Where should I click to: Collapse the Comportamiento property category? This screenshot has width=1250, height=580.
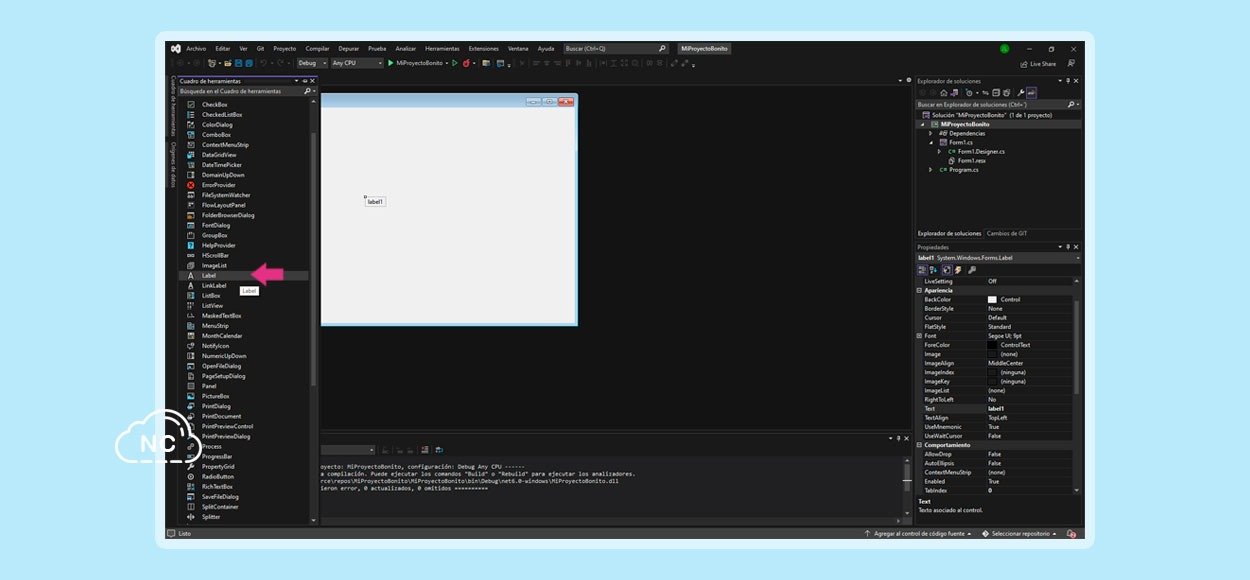click(920, 445)
